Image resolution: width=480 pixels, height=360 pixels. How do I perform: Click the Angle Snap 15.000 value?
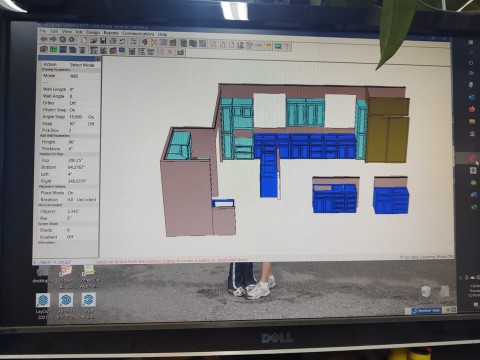76,117
